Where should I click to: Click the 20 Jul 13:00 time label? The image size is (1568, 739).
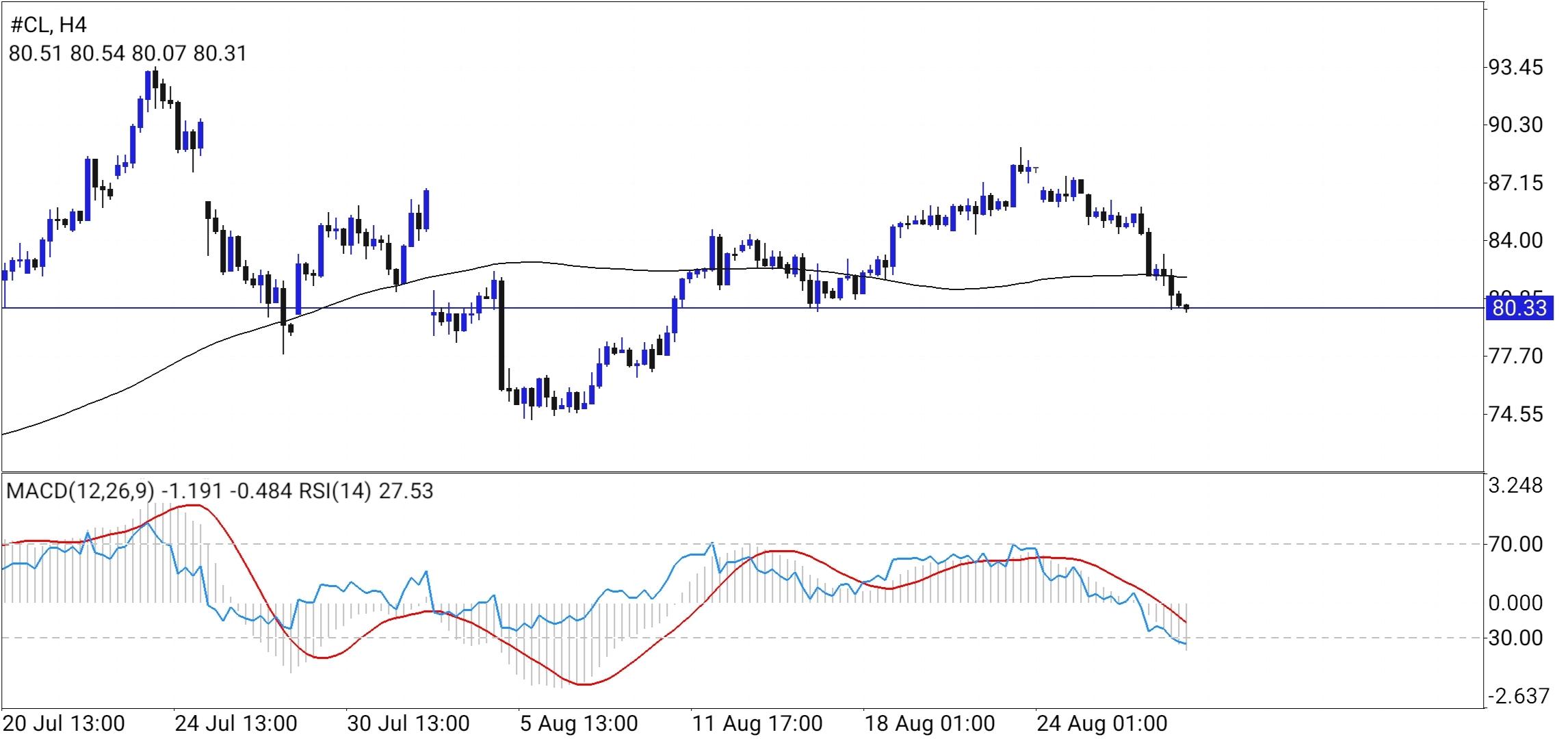64,723
